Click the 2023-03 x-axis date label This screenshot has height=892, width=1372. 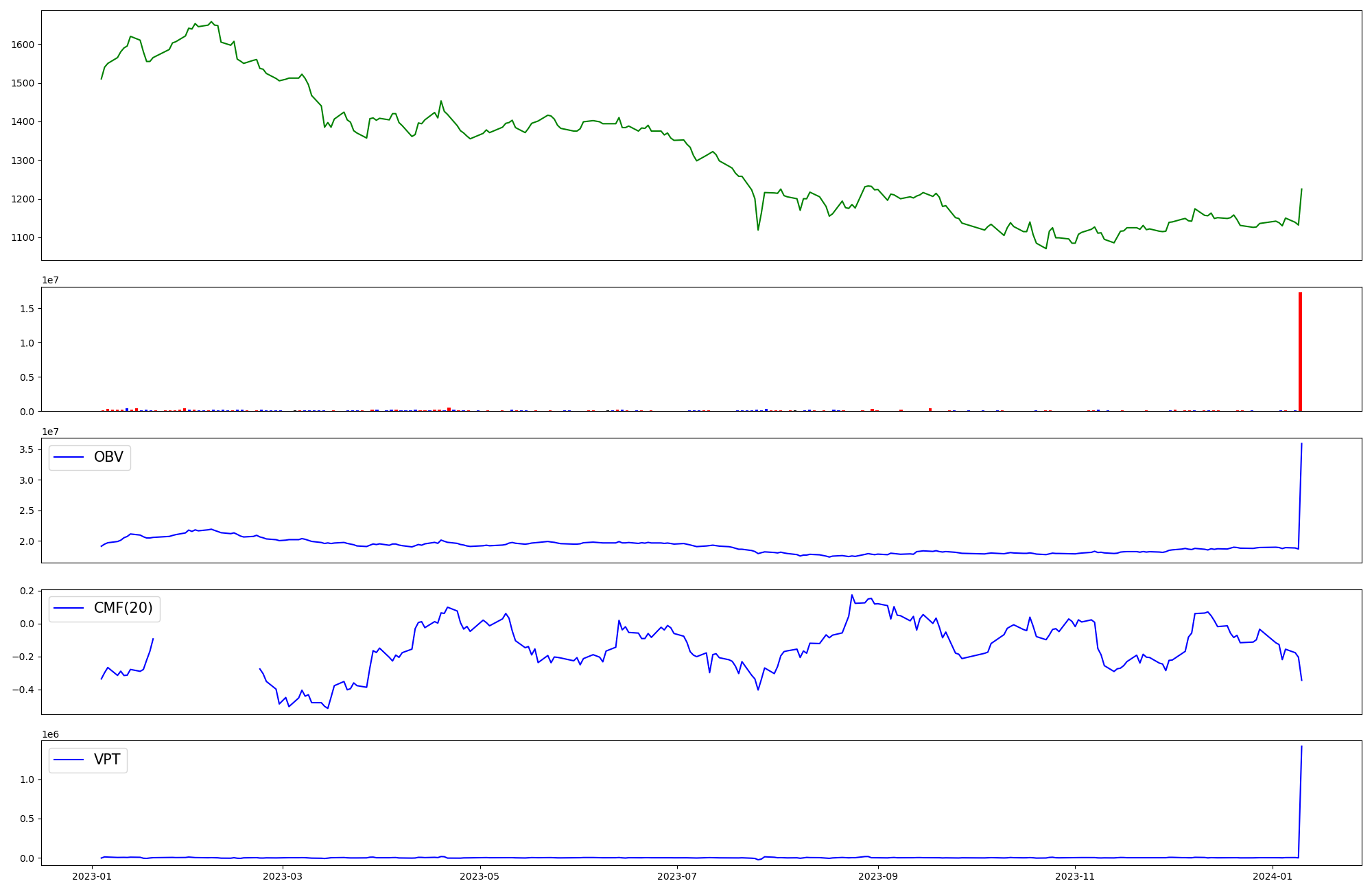(282, 876)
